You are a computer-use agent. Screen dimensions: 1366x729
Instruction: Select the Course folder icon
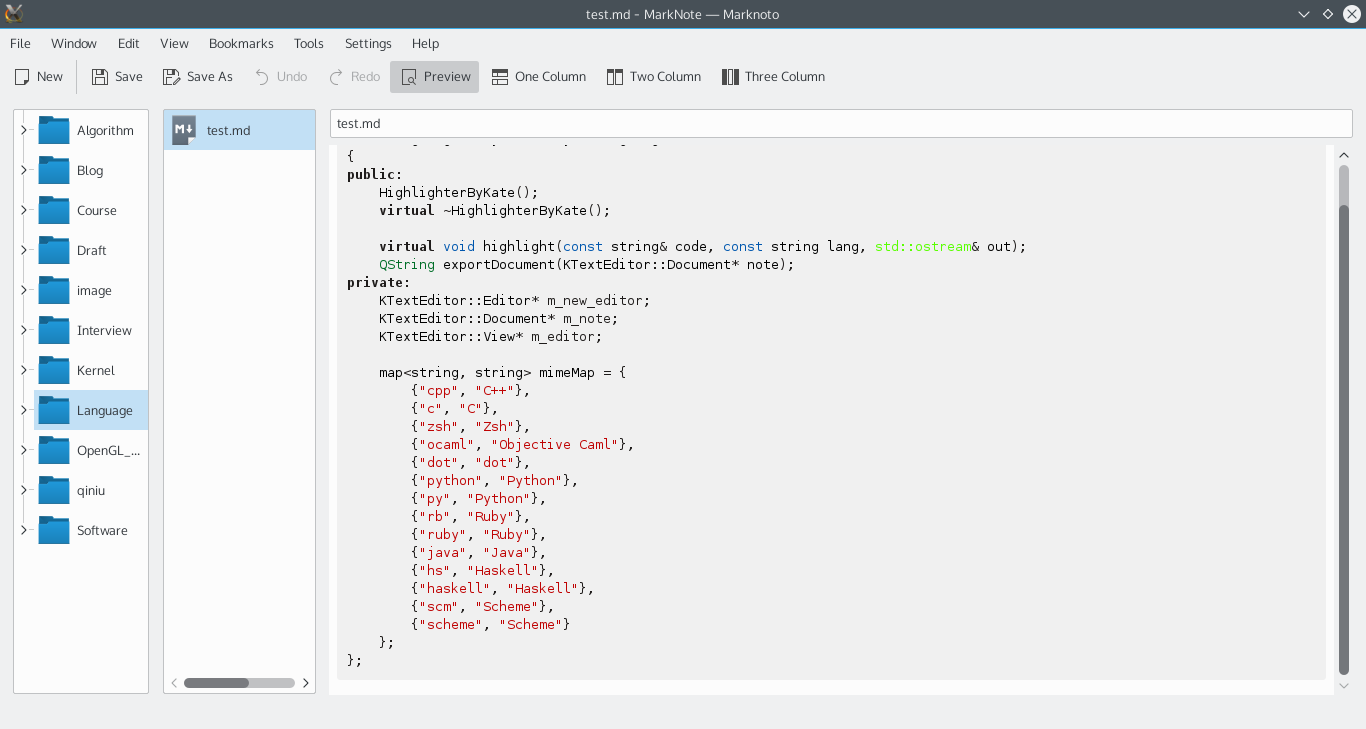(x=54, y=210)
